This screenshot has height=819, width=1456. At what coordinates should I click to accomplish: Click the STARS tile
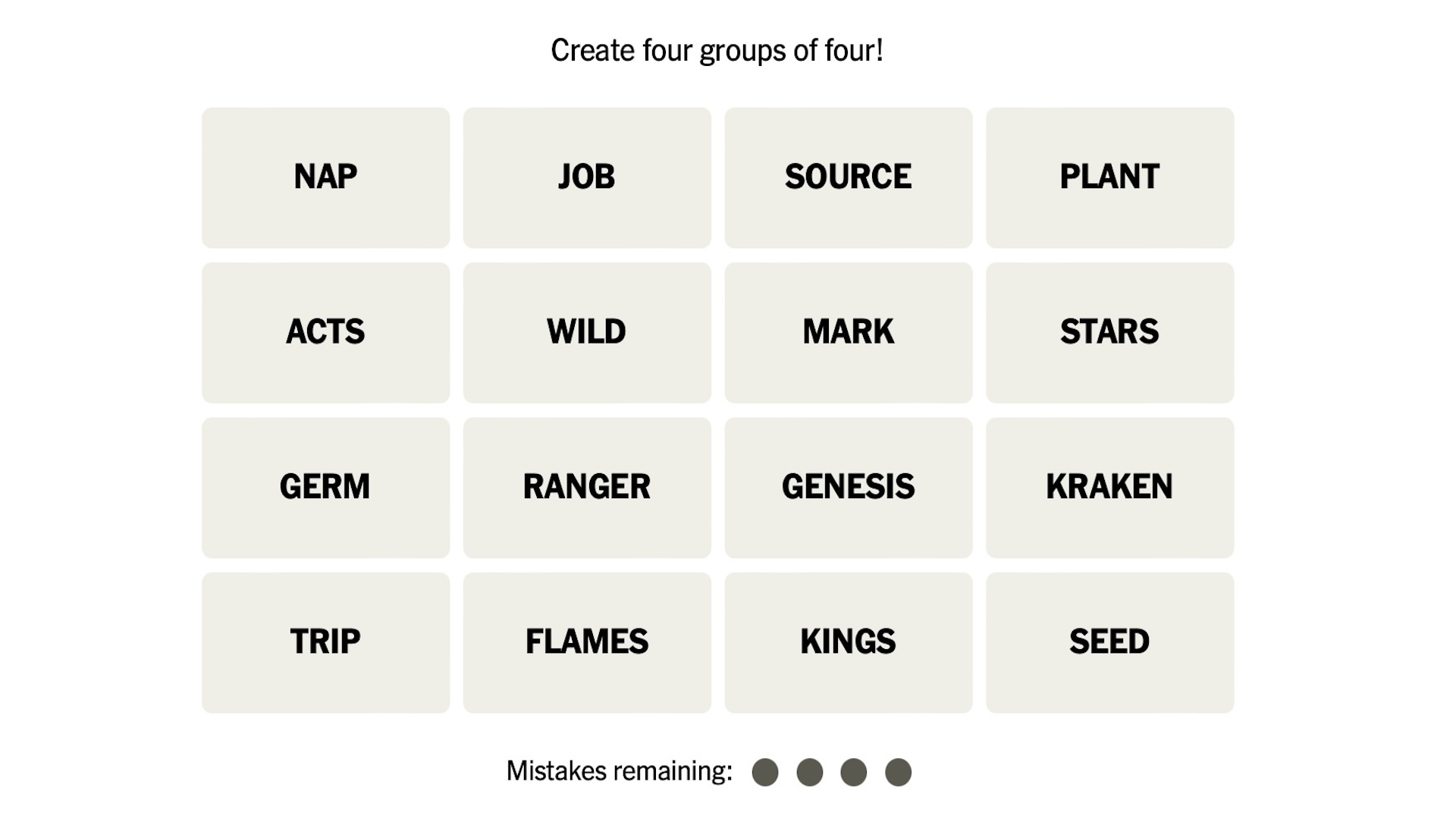click(1109, 331)
